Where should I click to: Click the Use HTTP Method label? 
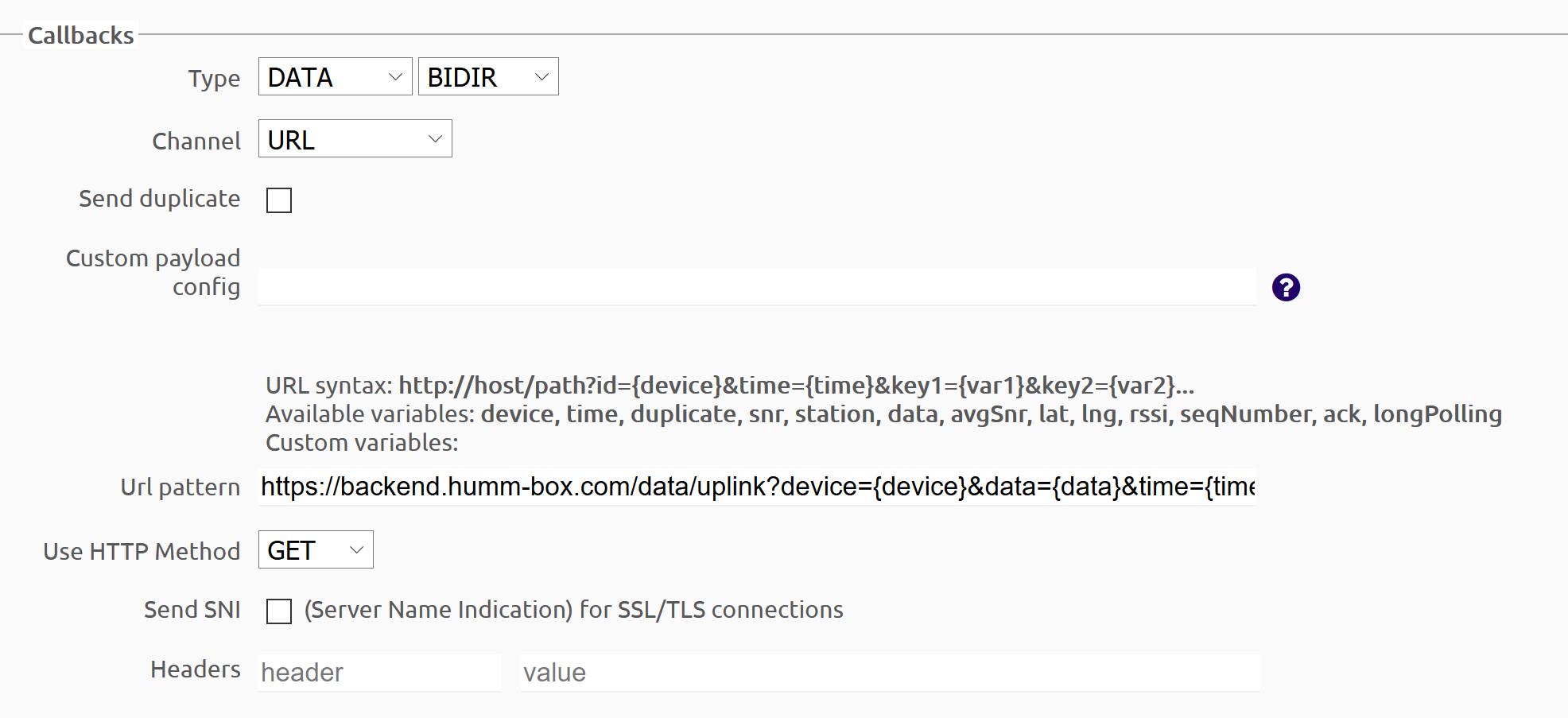[x=142, y=552]
